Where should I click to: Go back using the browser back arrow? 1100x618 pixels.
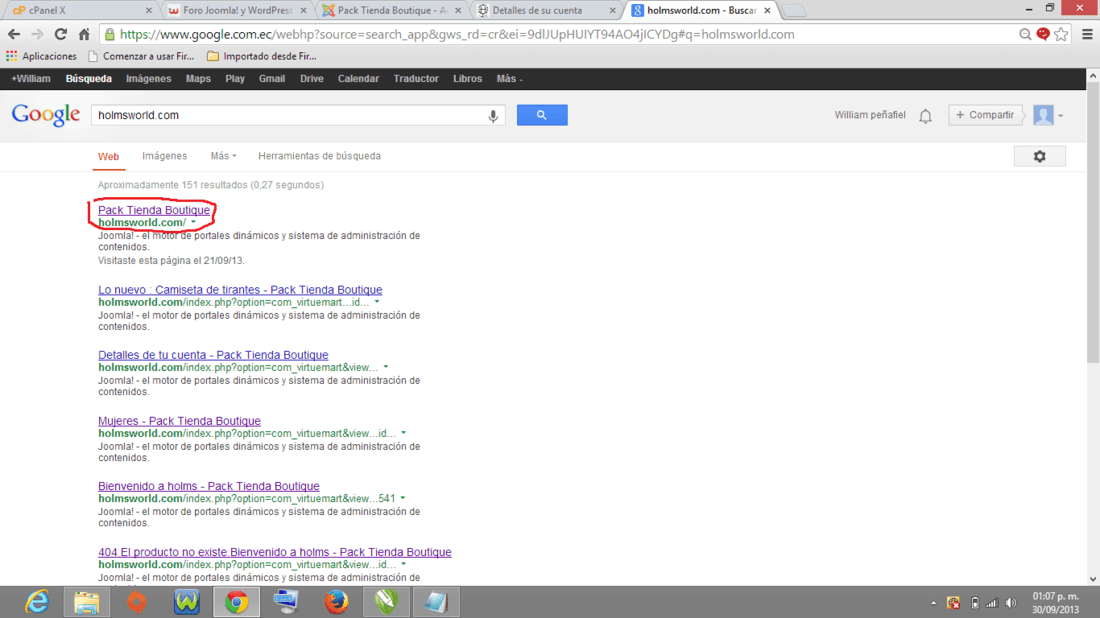click(x=14, y=34)
